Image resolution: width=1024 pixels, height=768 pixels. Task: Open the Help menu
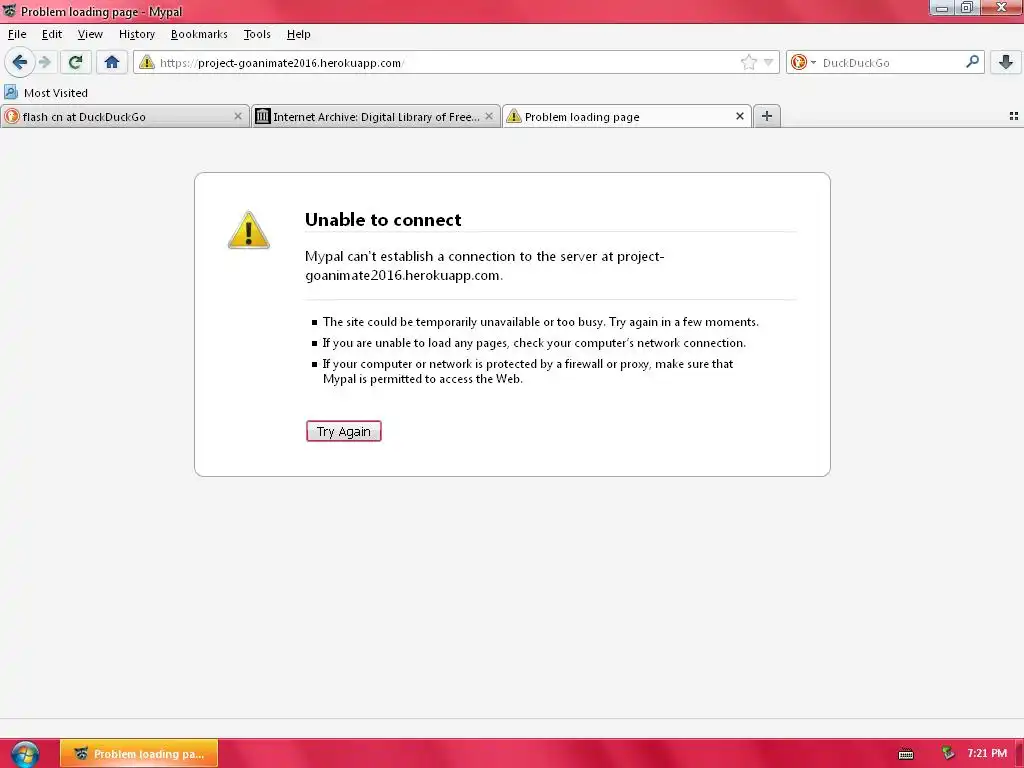(x=298, y=34)
